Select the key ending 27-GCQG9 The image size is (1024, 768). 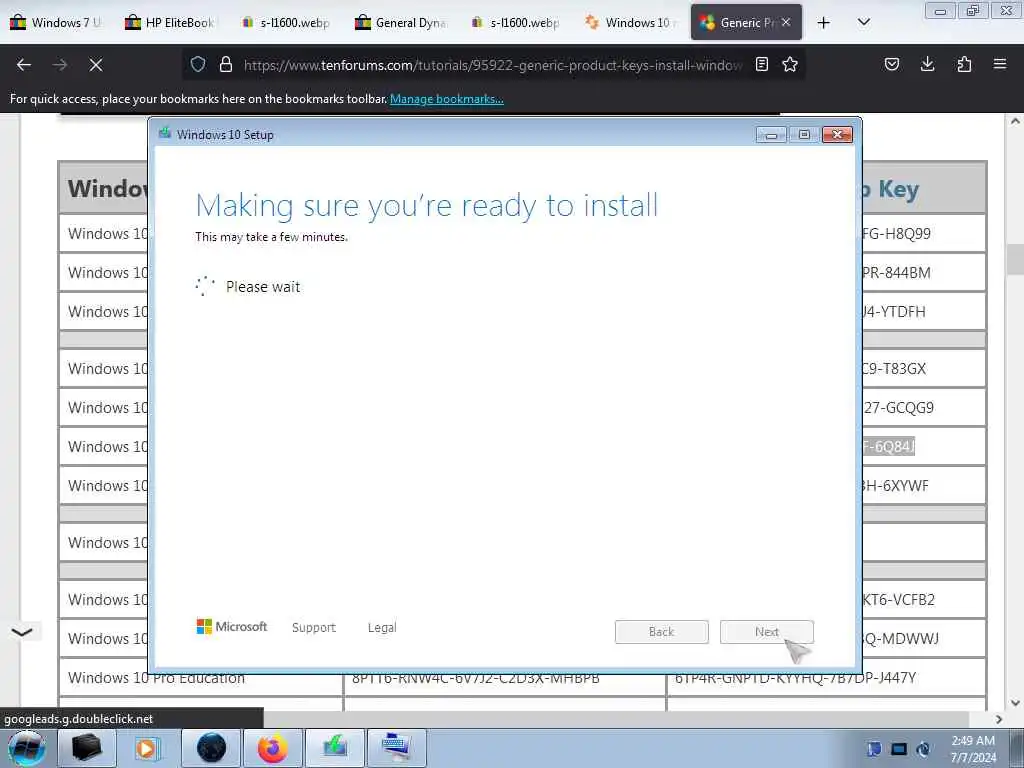(899, 408)
